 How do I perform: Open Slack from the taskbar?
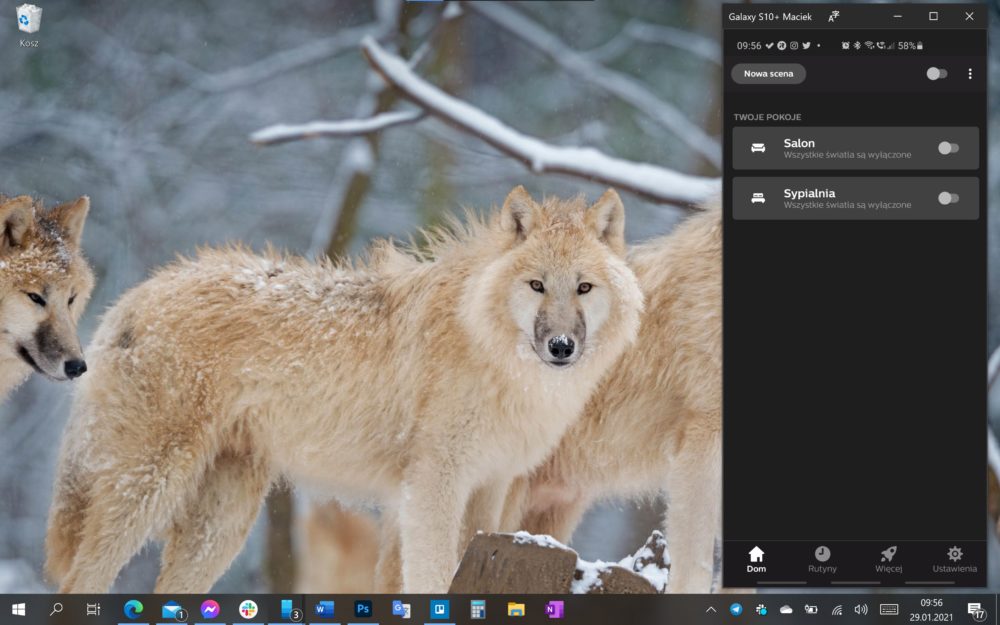tap(248, 610)
